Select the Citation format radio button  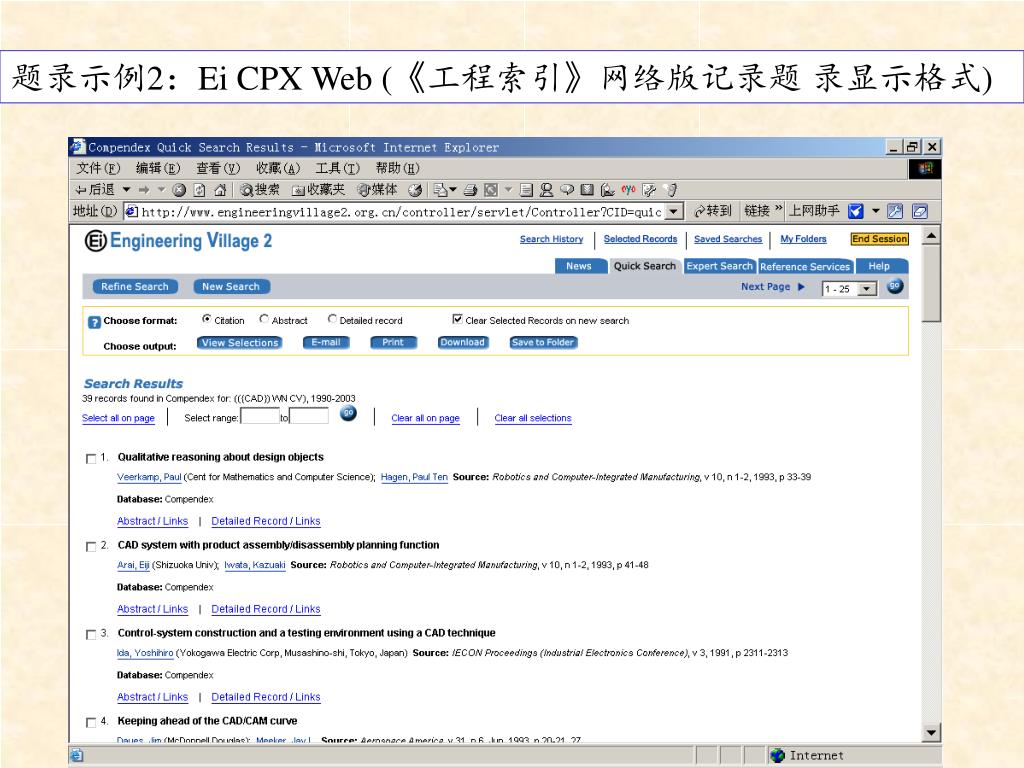[x=206, y=319]
